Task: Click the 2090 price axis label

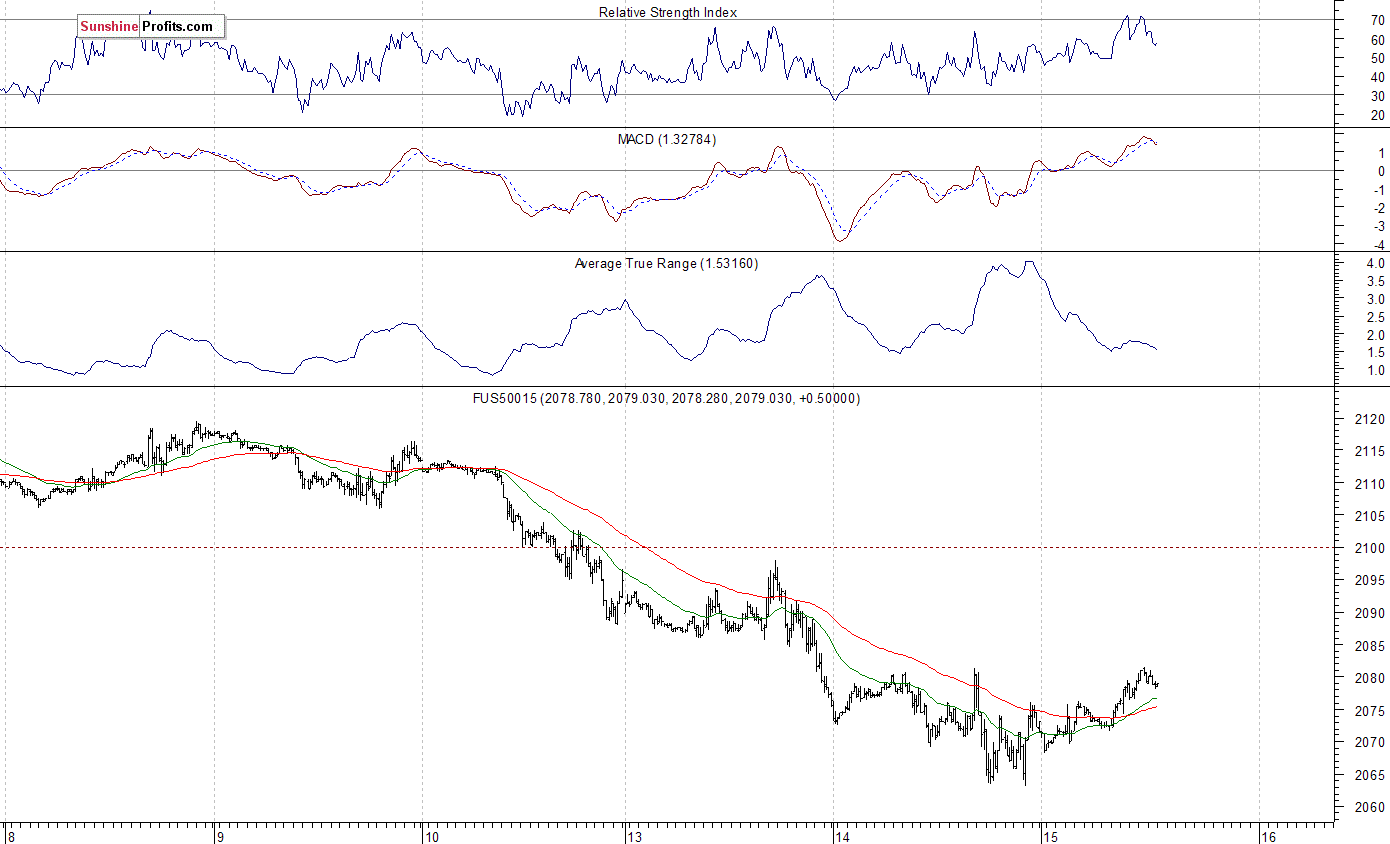Action: 1371,613
